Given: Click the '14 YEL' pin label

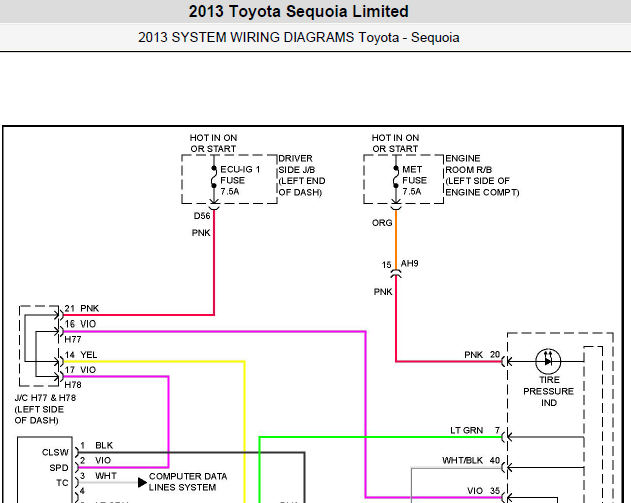Looking at the screenshot, I should click(81, 355).
